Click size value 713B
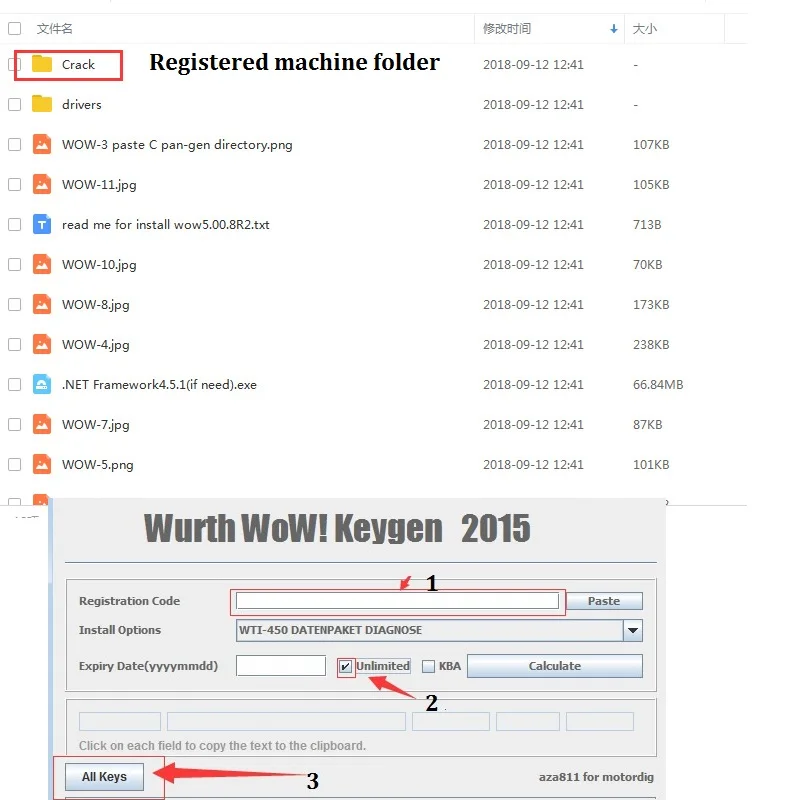Image resolution: width=800 pixels, height=800 pixels. tap(647, 224)
